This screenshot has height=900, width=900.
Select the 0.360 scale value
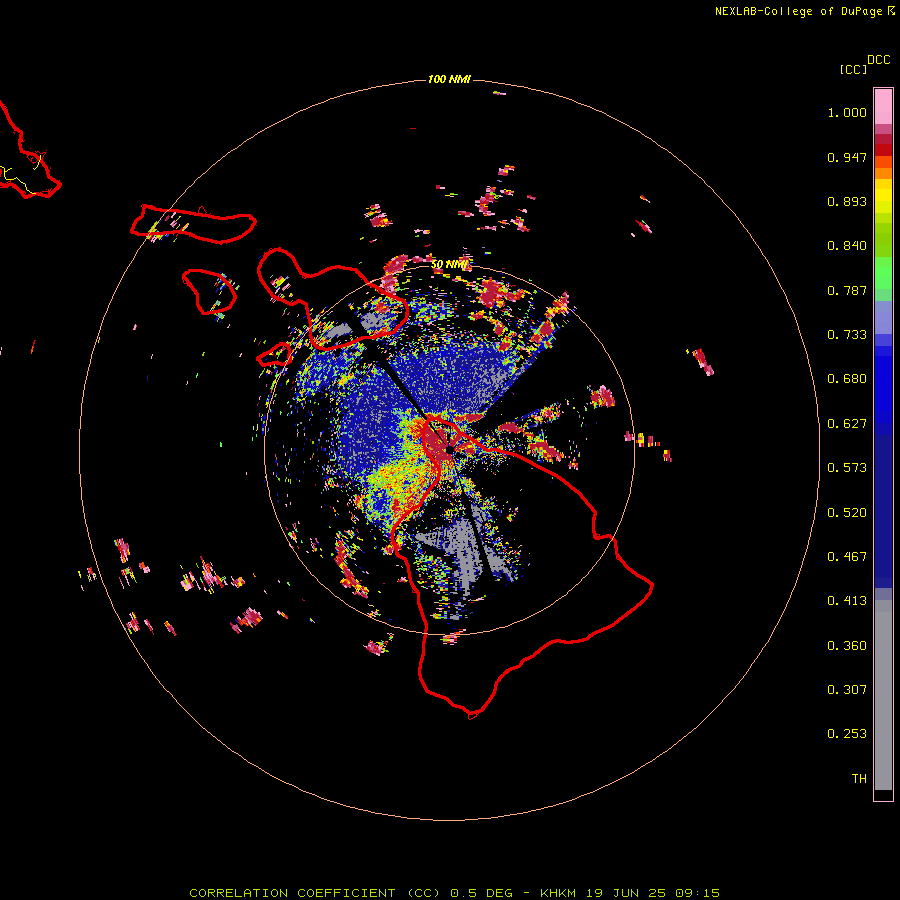[x=847, y=646]
